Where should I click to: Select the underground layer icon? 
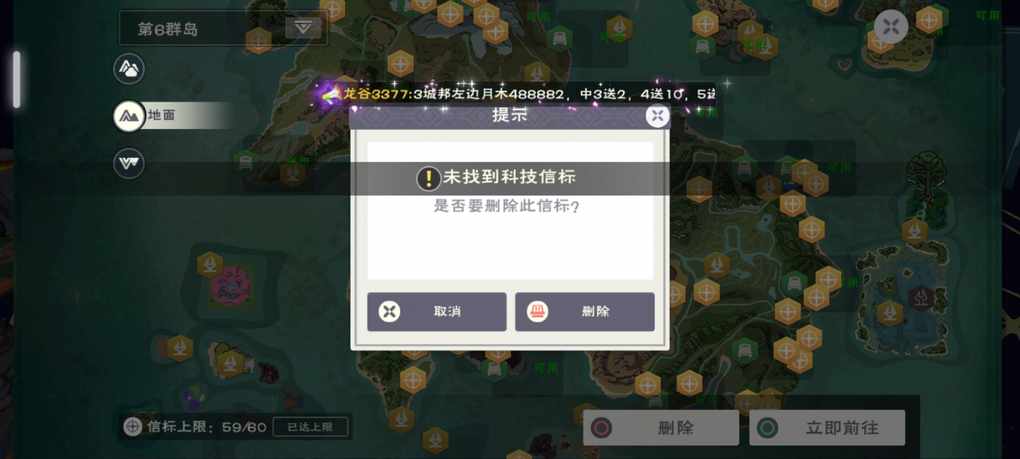[x=129, y=163]
